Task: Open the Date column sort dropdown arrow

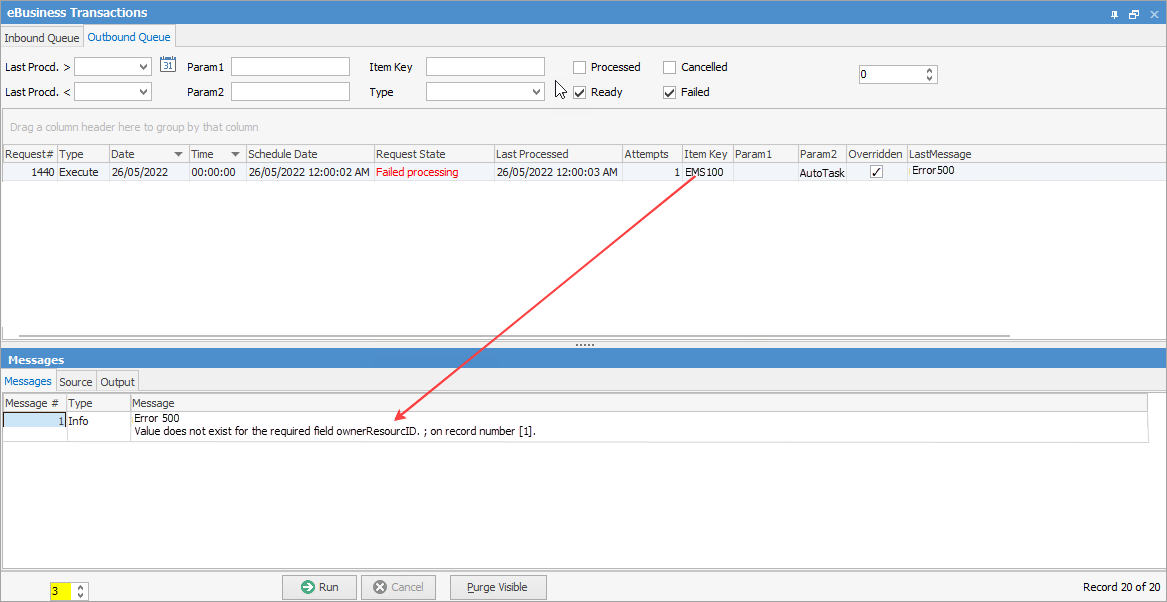Action: [179, 154]
